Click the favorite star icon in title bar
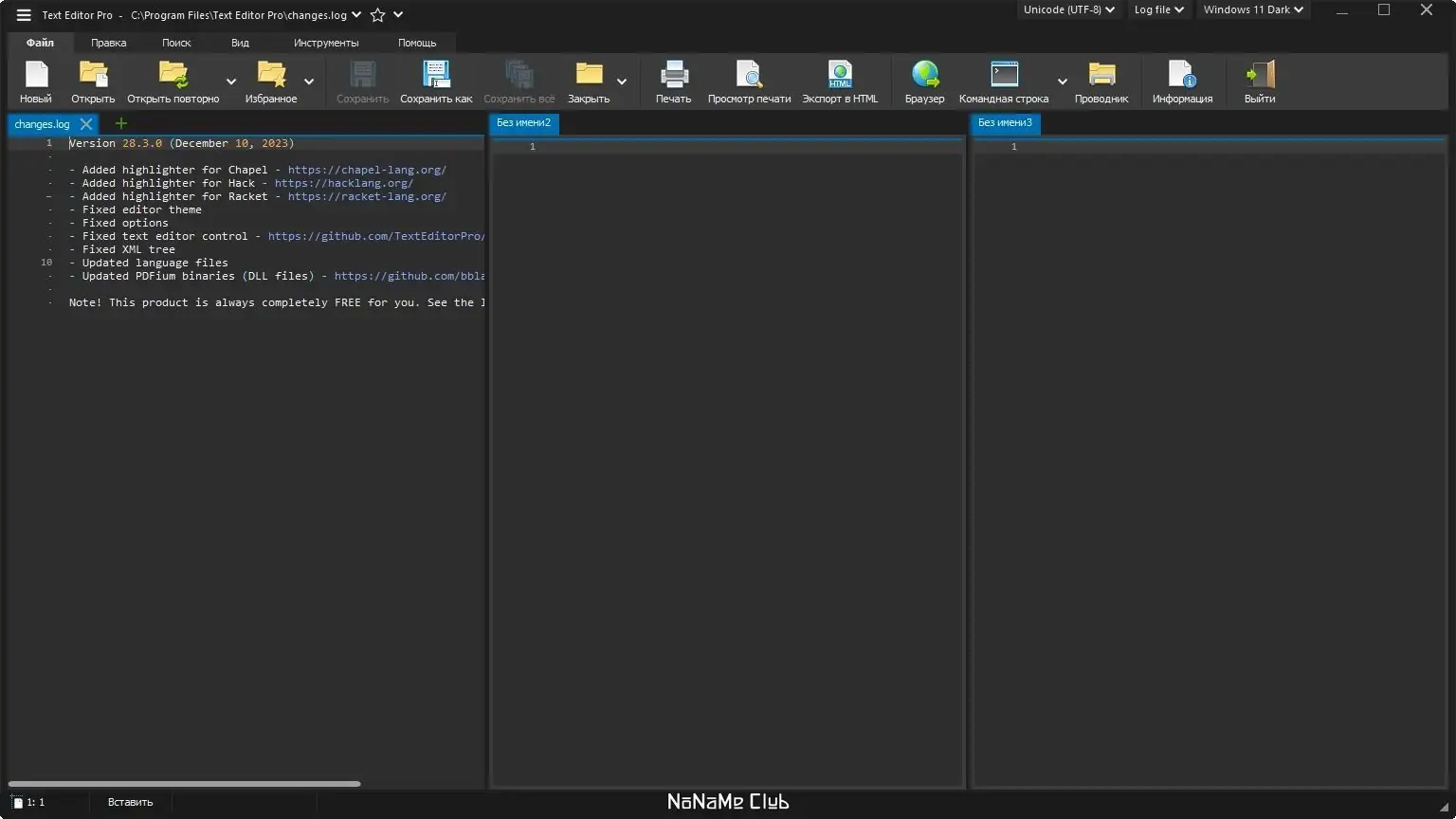 [x=377, y=15]
